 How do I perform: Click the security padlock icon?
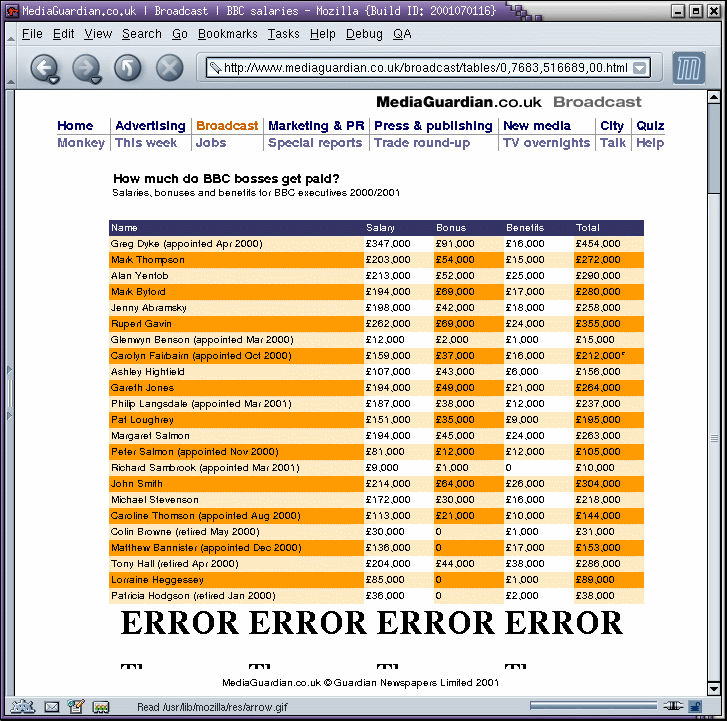[x=695, y=706]
